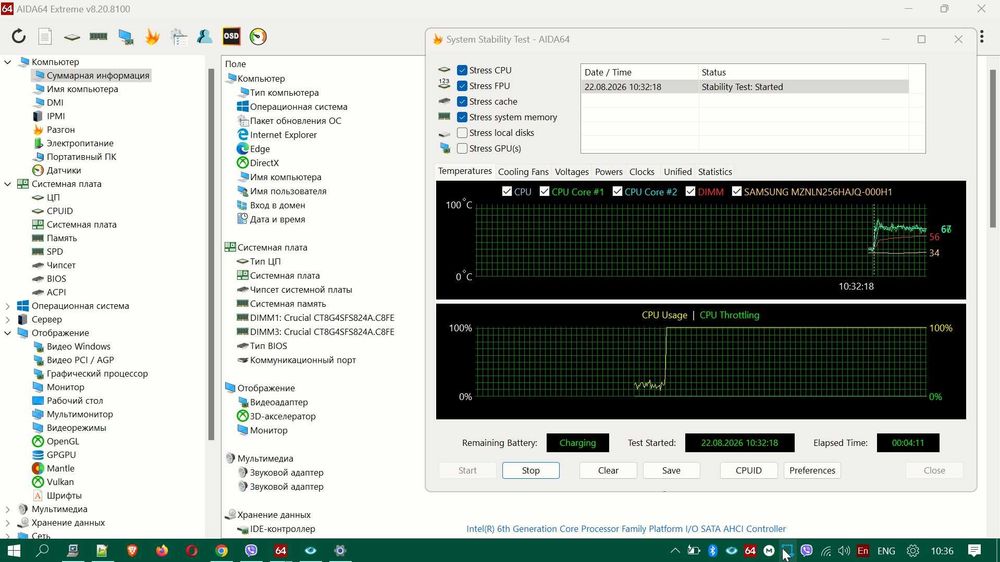
Task: Select the Stability Test: Started log row
Action: (744, 87)
